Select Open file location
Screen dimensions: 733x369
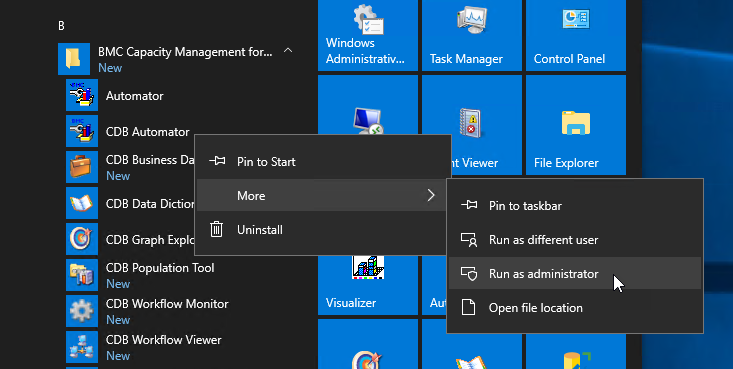575,308
